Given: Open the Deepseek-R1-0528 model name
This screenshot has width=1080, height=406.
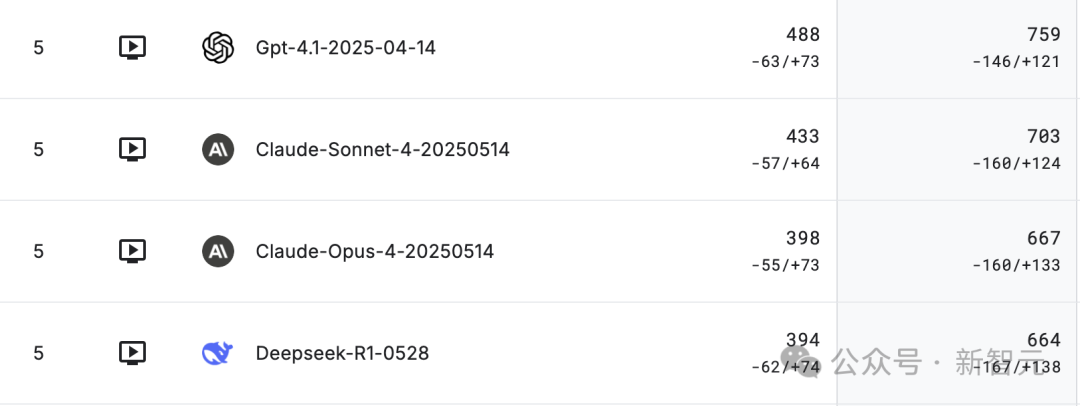Looking at the screenshot, I should click(342, 353).
